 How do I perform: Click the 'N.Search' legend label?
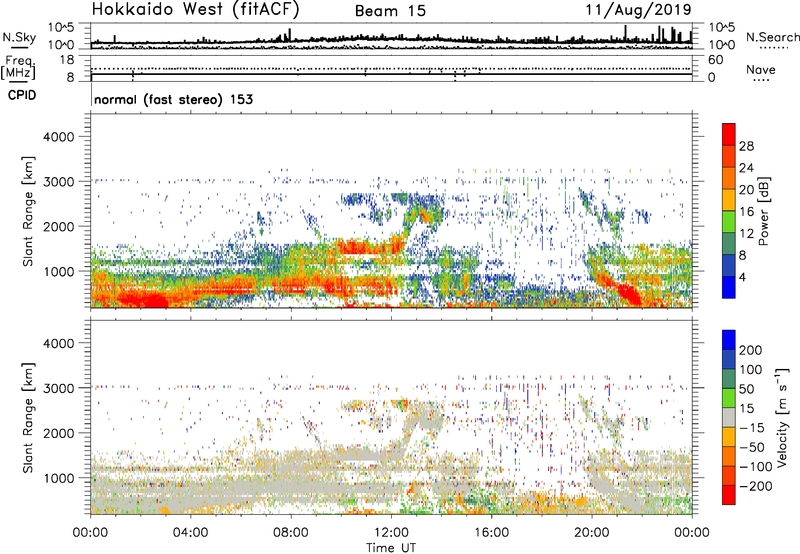pos(772,37)
